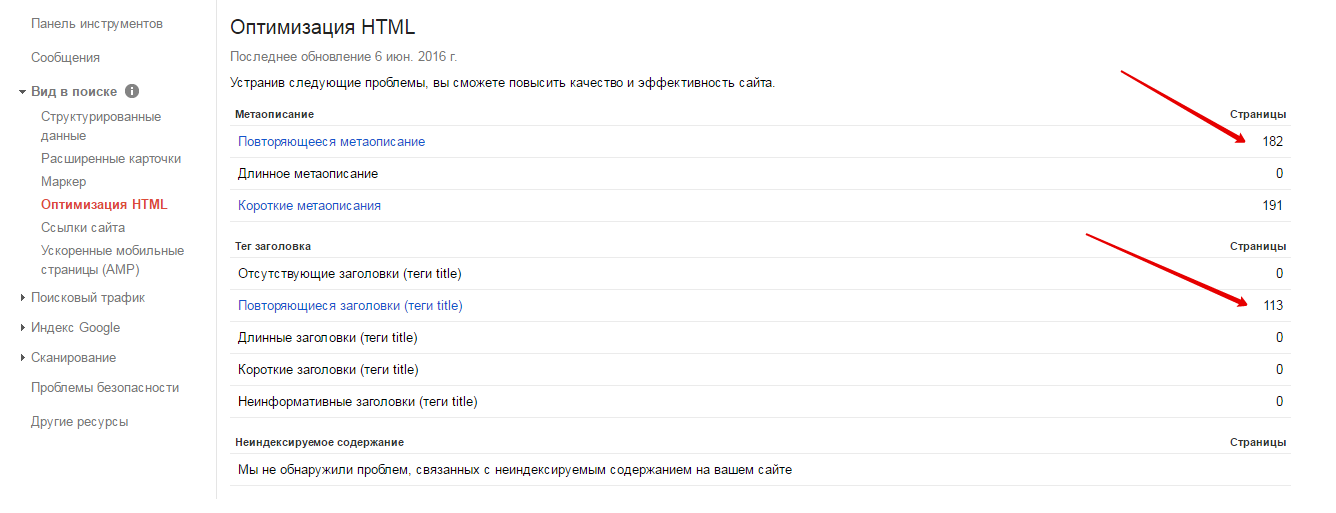Collapse the Вид в поиске section
This screenshot has height=513, width=1336.
coord(22,92)
